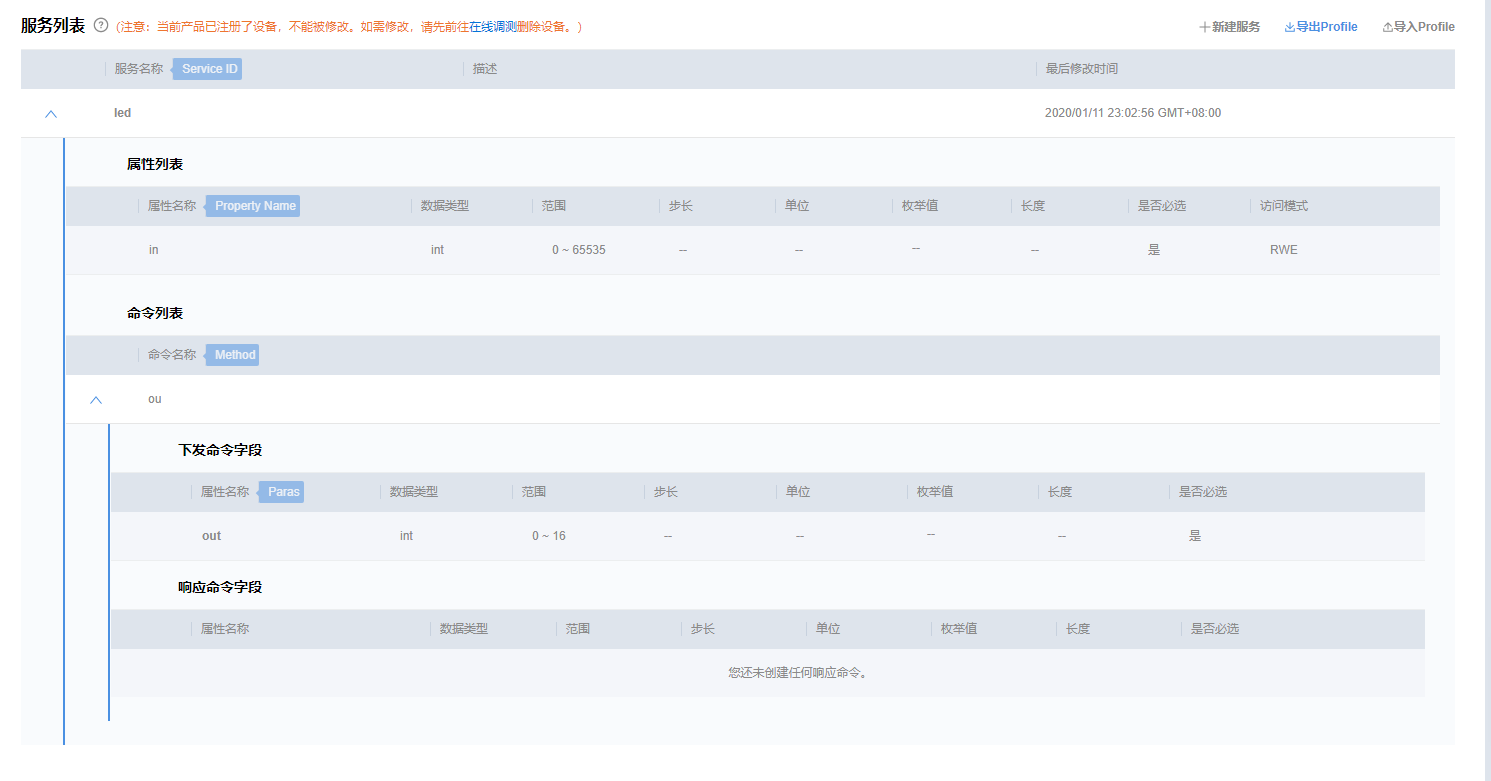Click the 命令名称 column header

(172, 355)
